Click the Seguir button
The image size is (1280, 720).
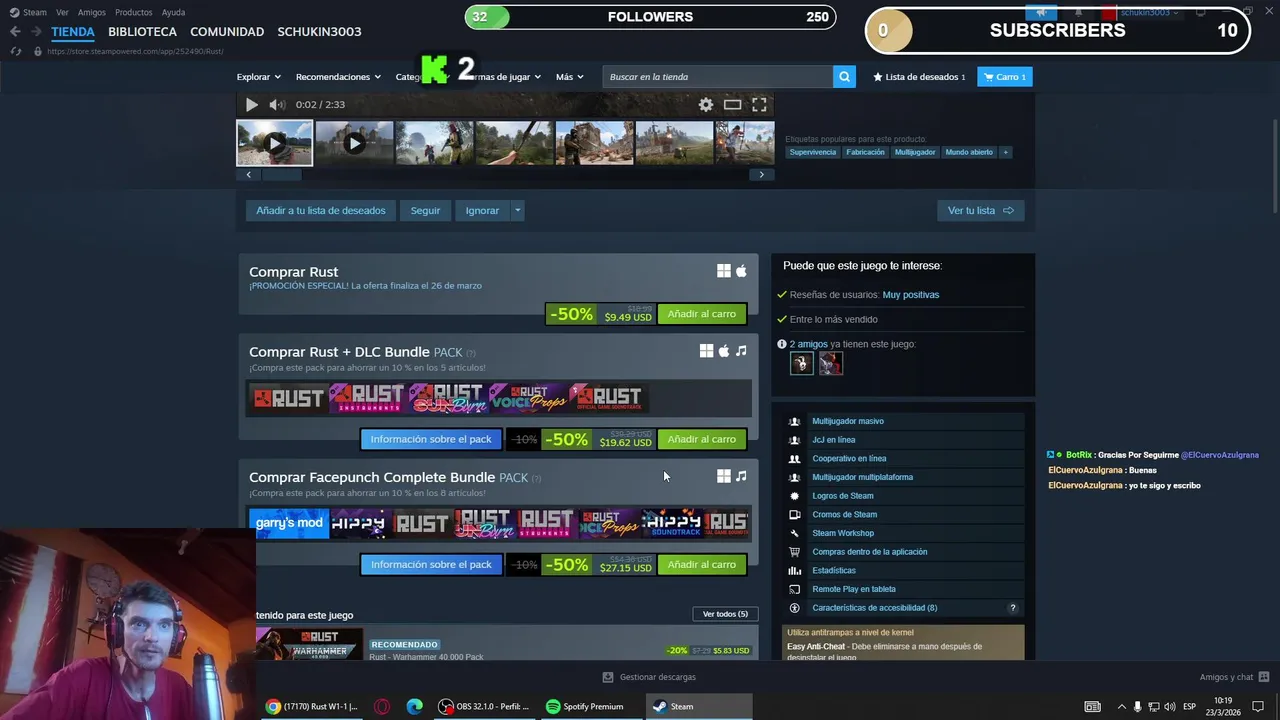pos(425,210)
